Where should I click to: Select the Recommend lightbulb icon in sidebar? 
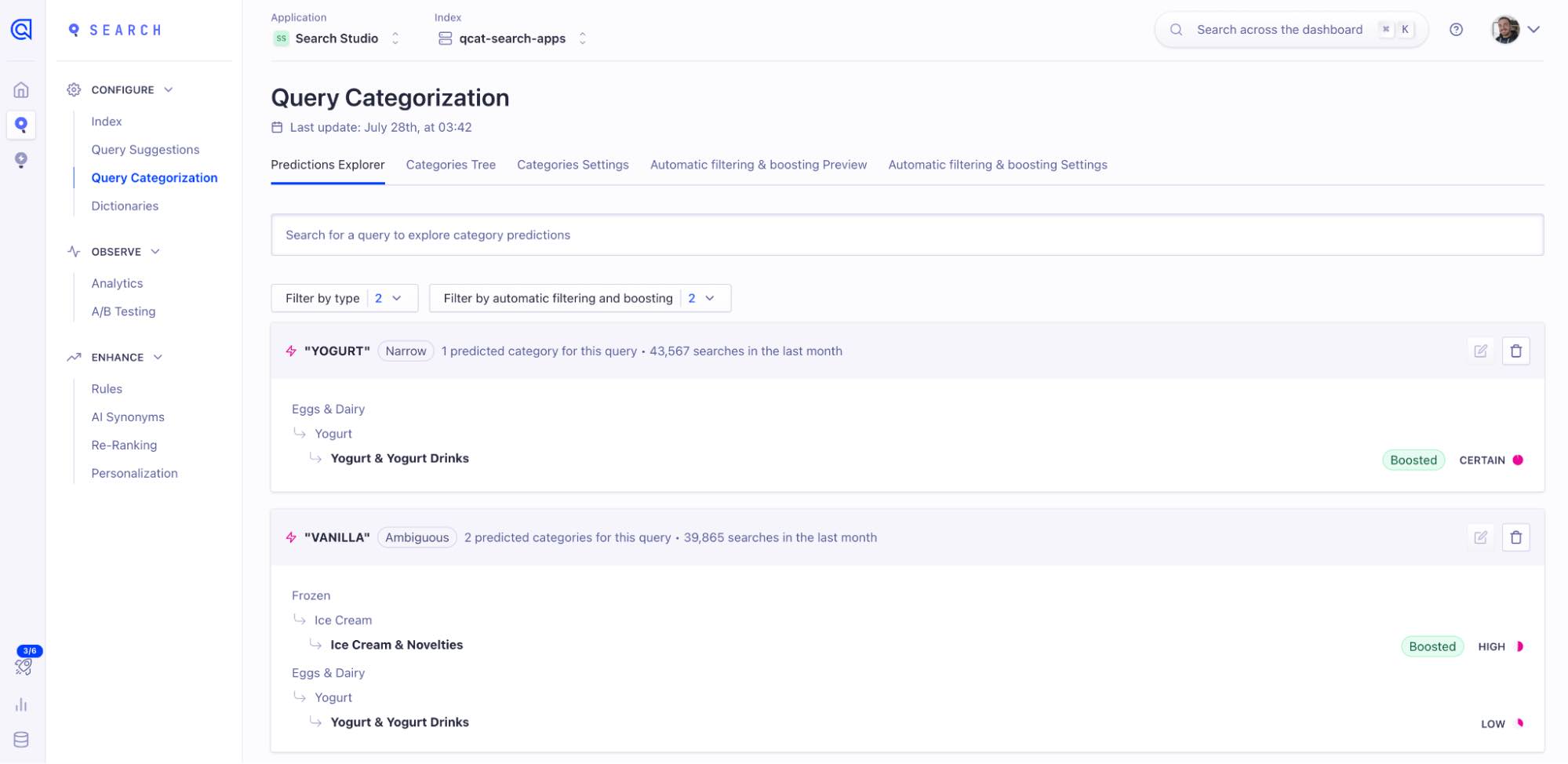pyautogui.click(x=21, y=160)
